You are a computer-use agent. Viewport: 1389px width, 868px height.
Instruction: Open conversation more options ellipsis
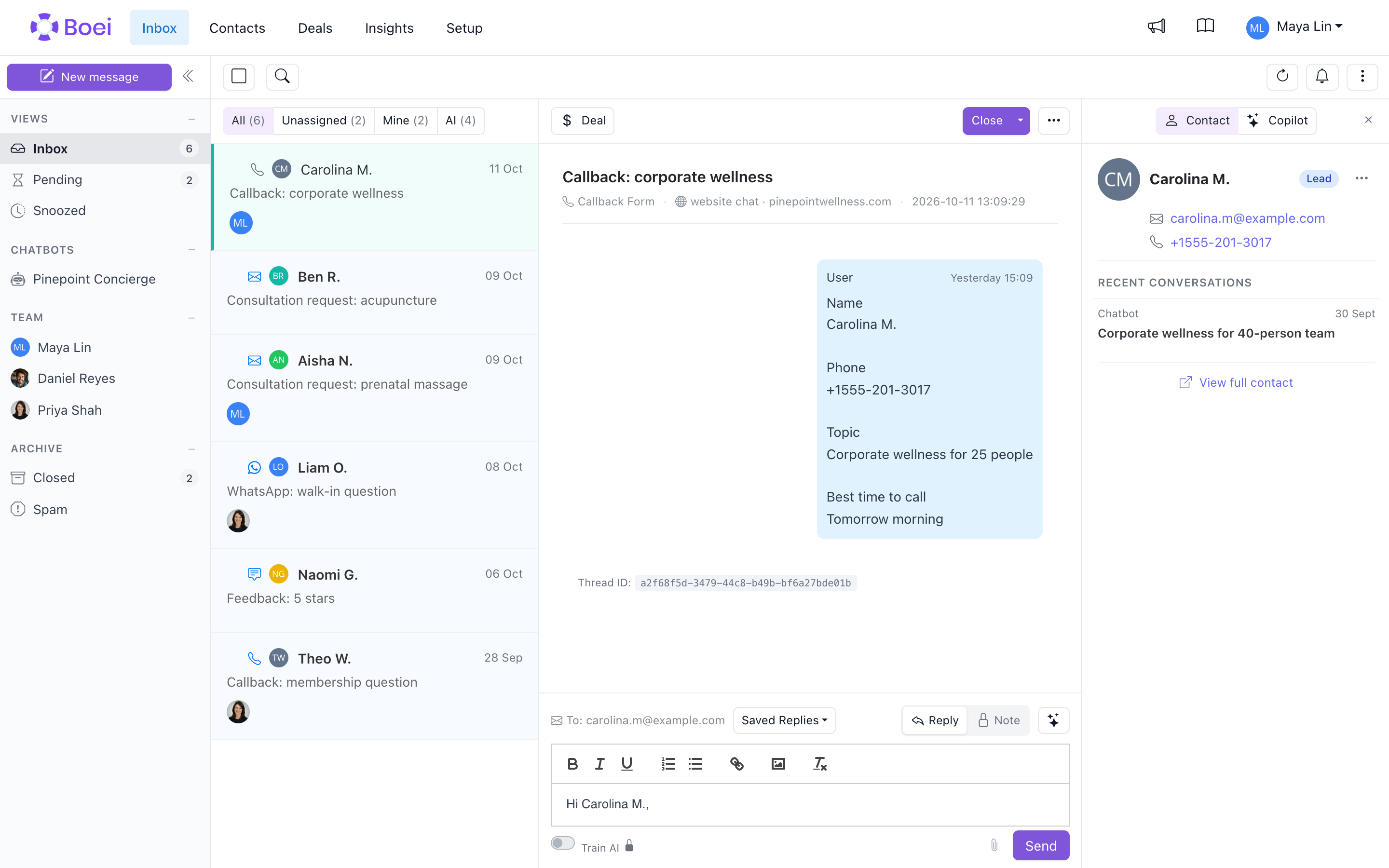point(1053,121)
